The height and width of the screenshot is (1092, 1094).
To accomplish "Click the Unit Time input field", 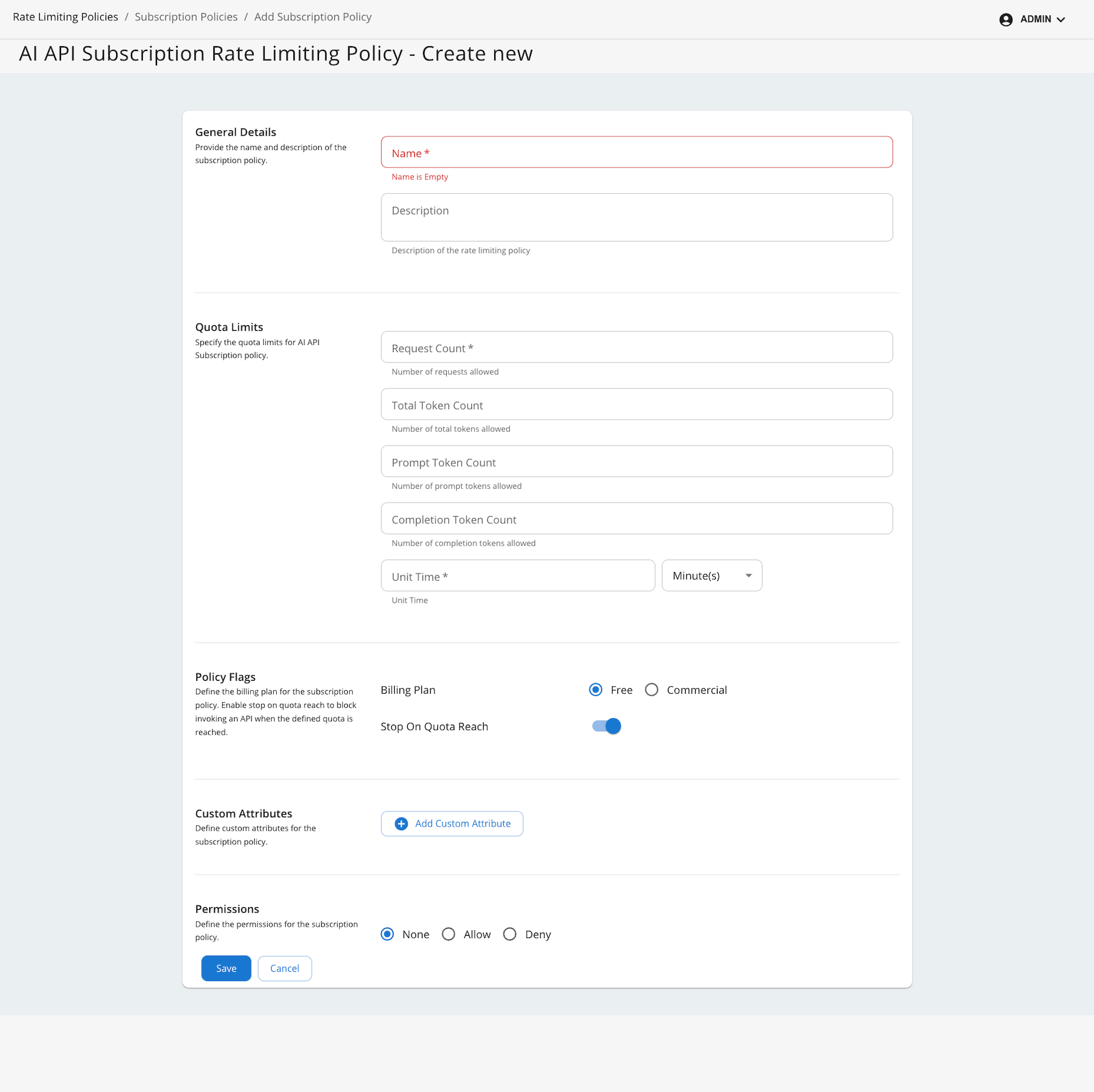I will click(x=517, y=576).
